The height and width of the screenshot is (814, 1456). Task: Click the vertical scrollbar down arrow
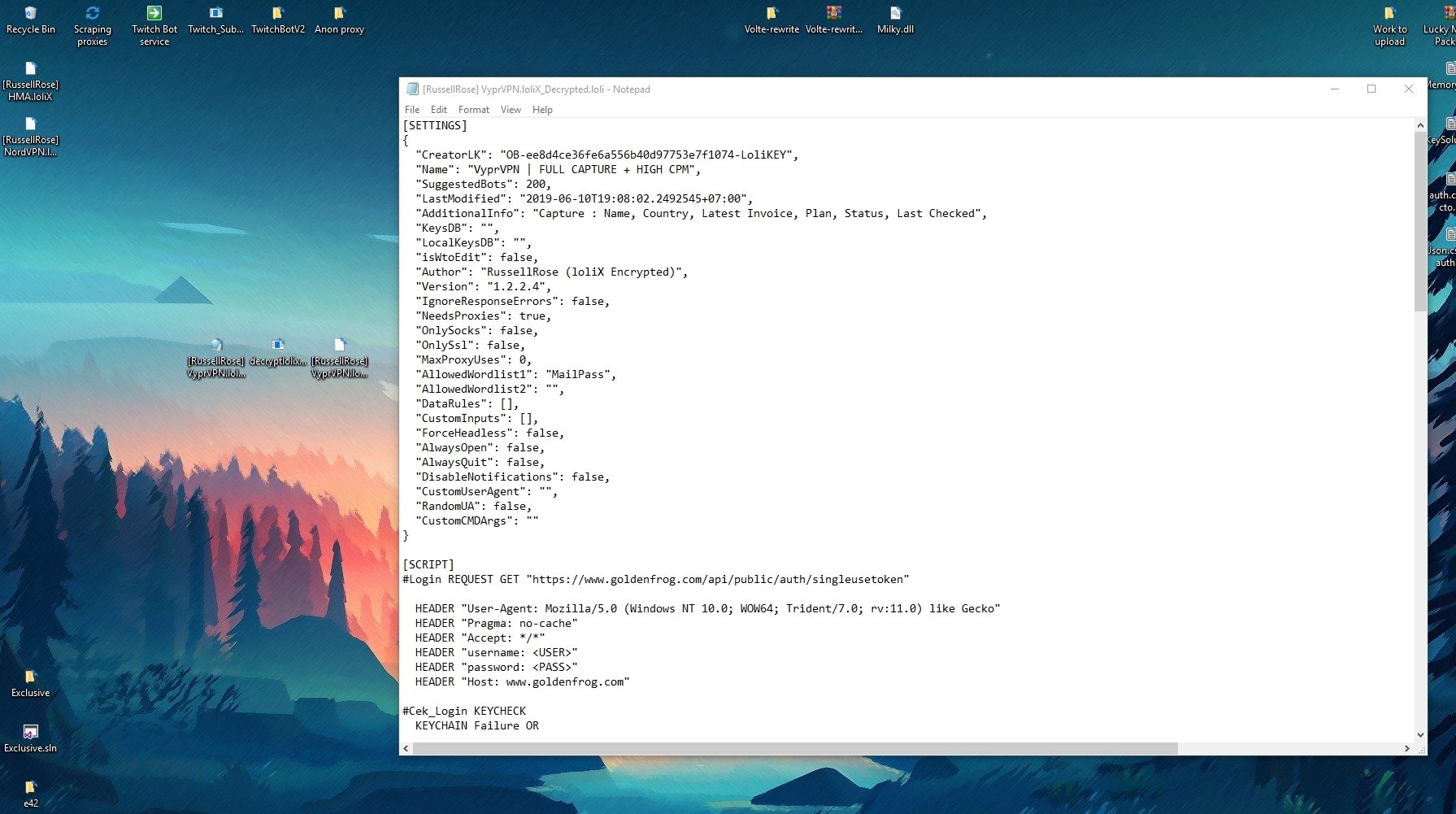[1420, 735]
